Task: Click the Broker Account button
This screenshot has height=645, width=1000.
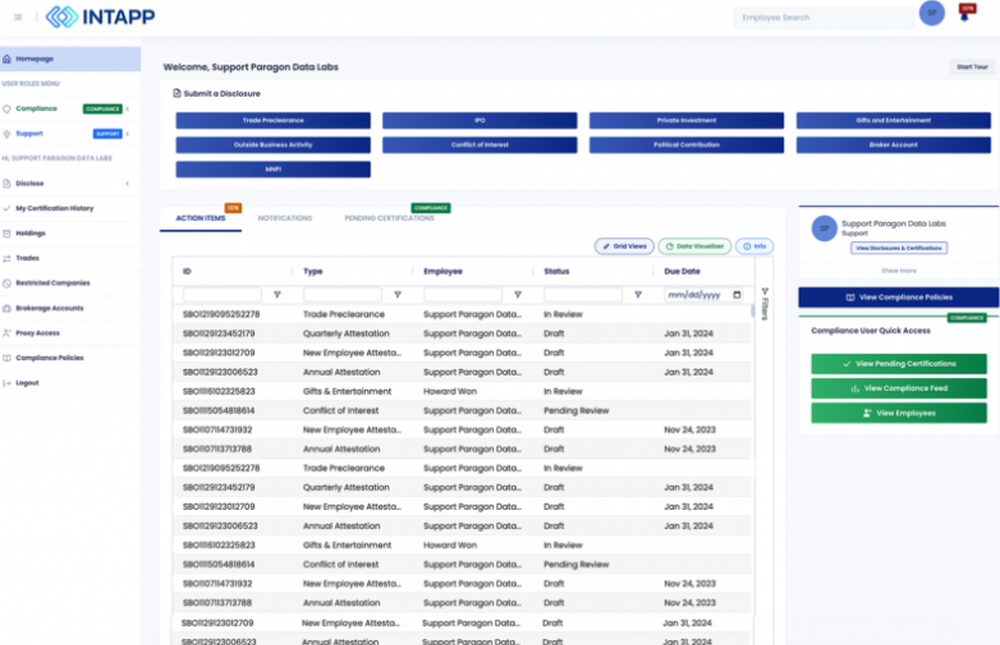Action: pyautogui.click(x=893, y=145)
